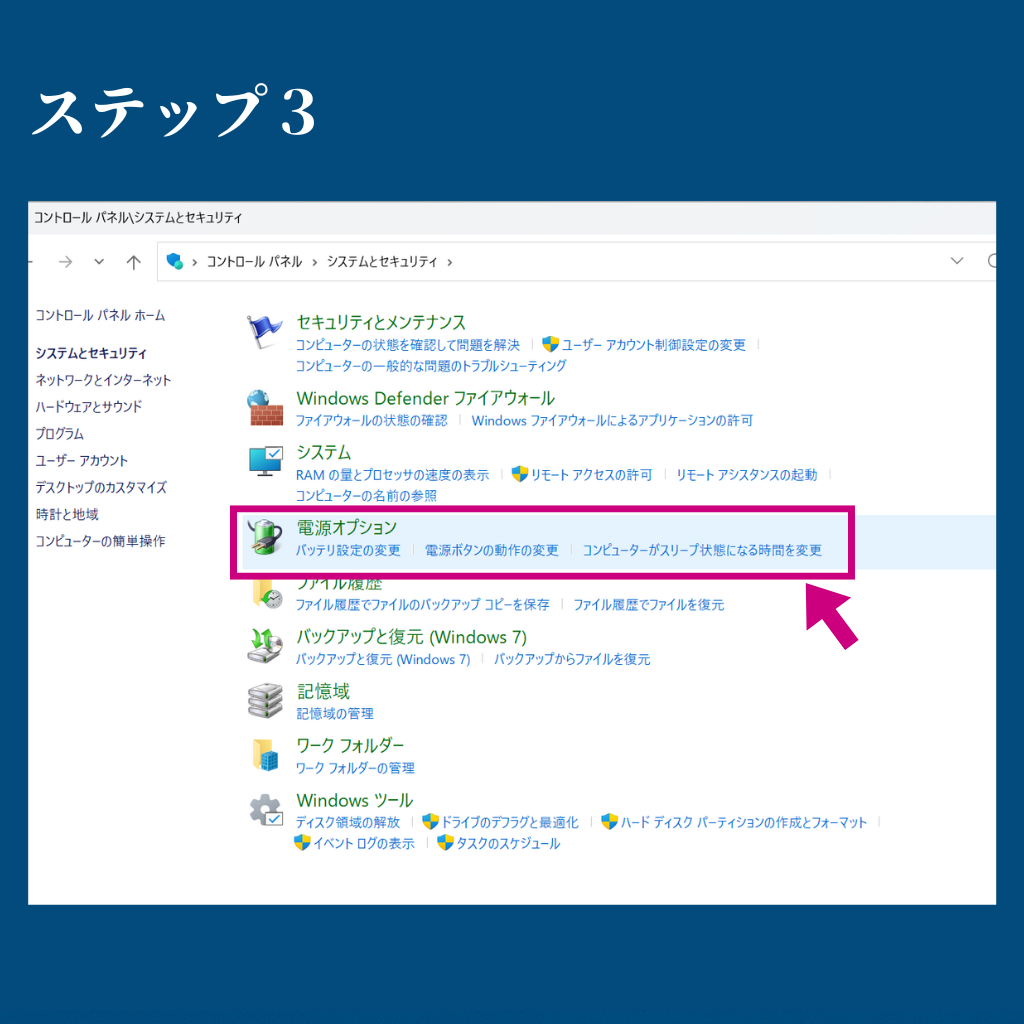1024x1024 pixels.
Task: Click ドライブのデフラグと最適化 link
Action: (x=510, y=822)
